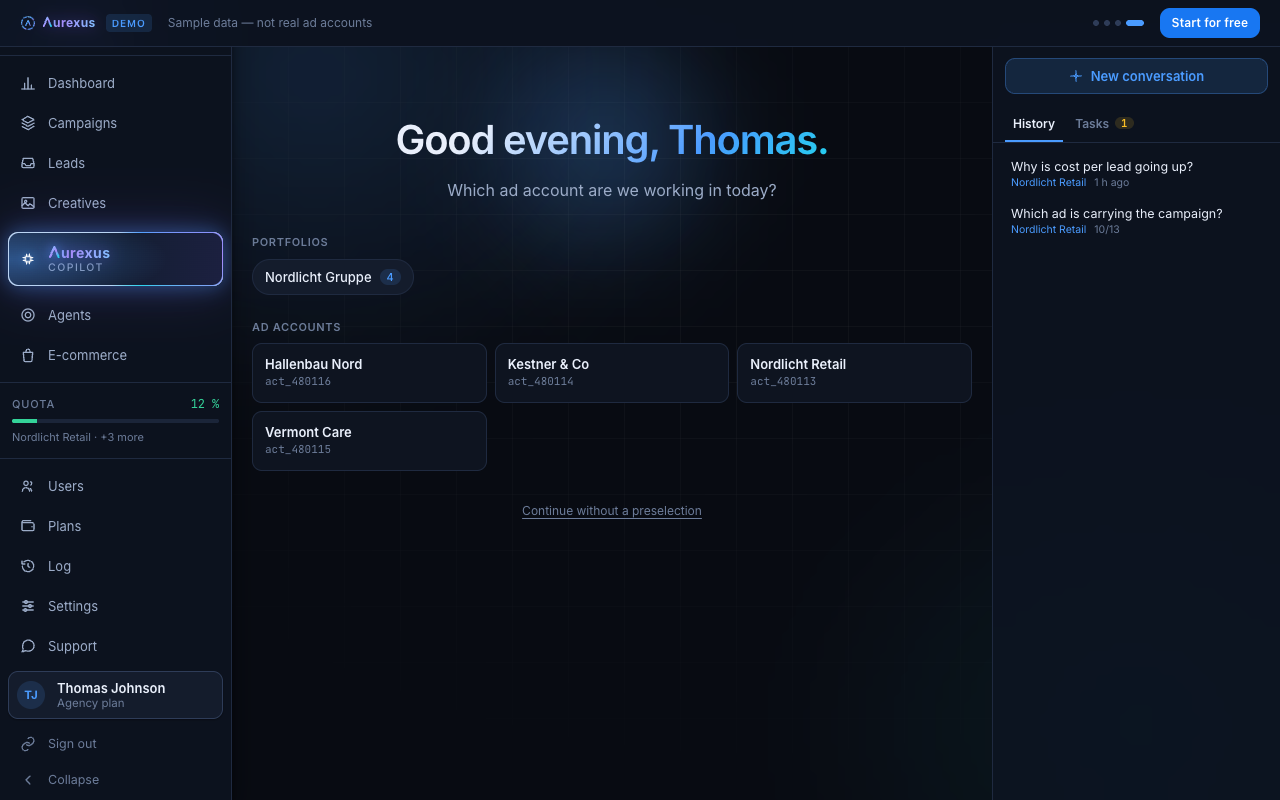
Task: Select the Hallenbau Nord ad account
Action: (369, 373)
